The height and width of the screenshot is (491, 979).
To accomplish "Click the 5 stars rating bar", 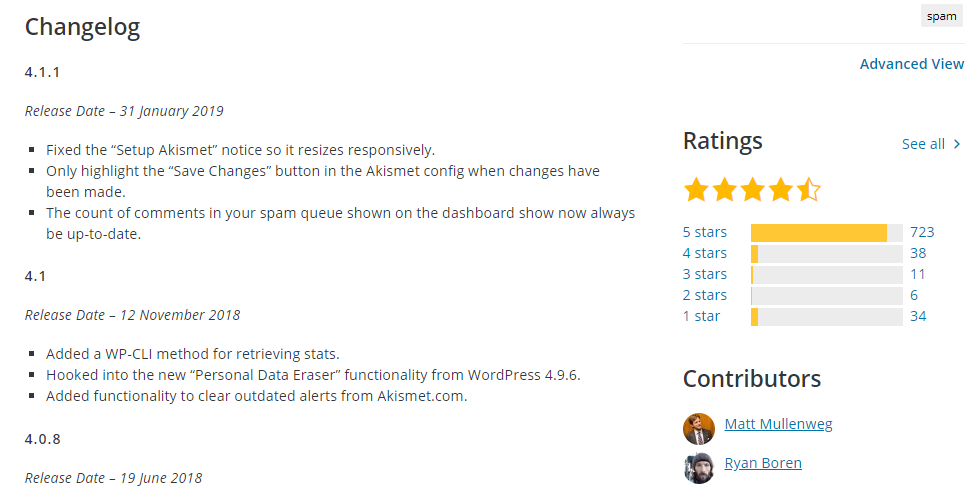I will pyautogui.click(x=826, y=232).
